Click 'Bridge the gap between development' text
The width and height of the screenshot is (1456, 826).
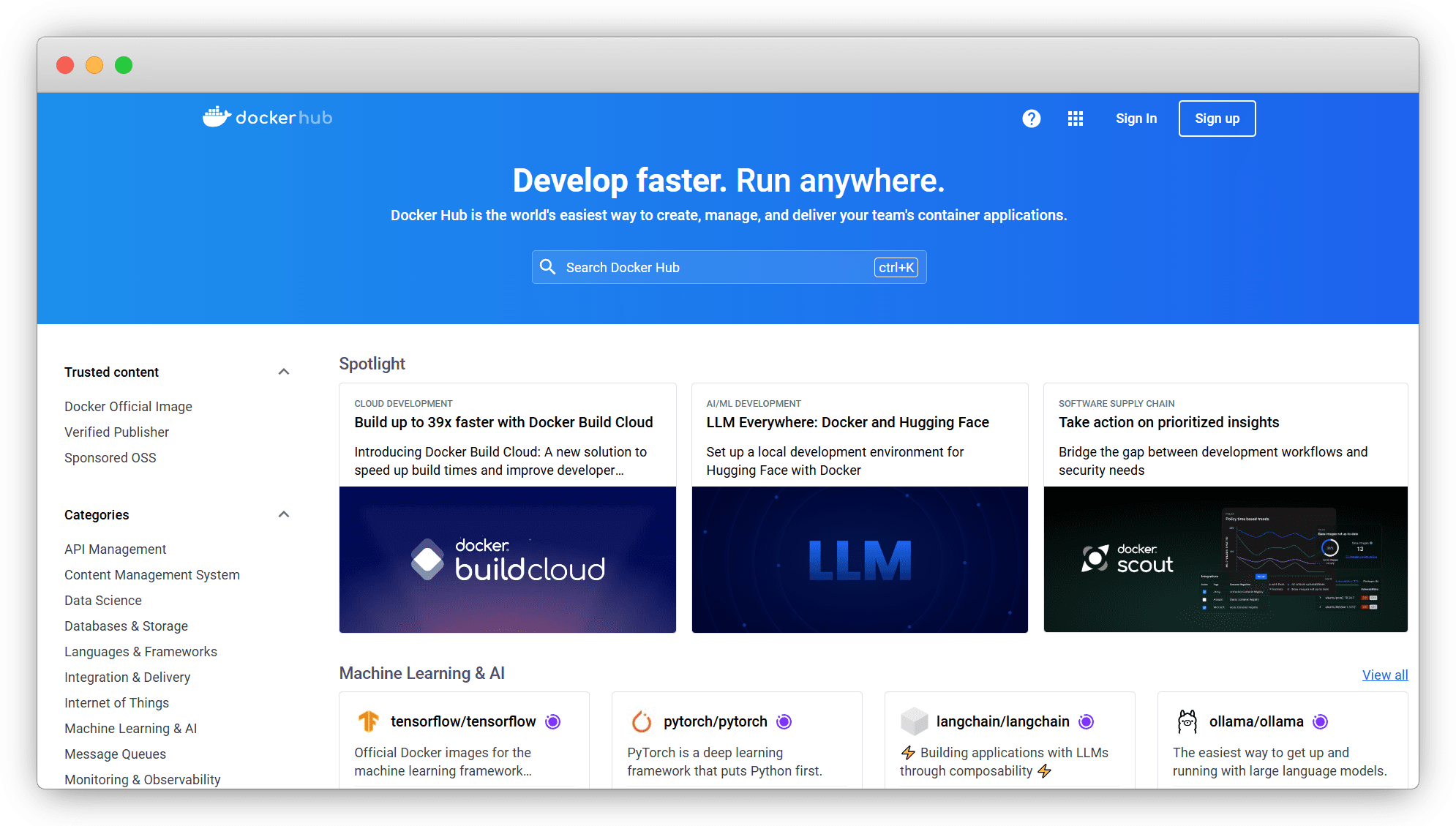pyautogui.click(x=1212, y=461)
